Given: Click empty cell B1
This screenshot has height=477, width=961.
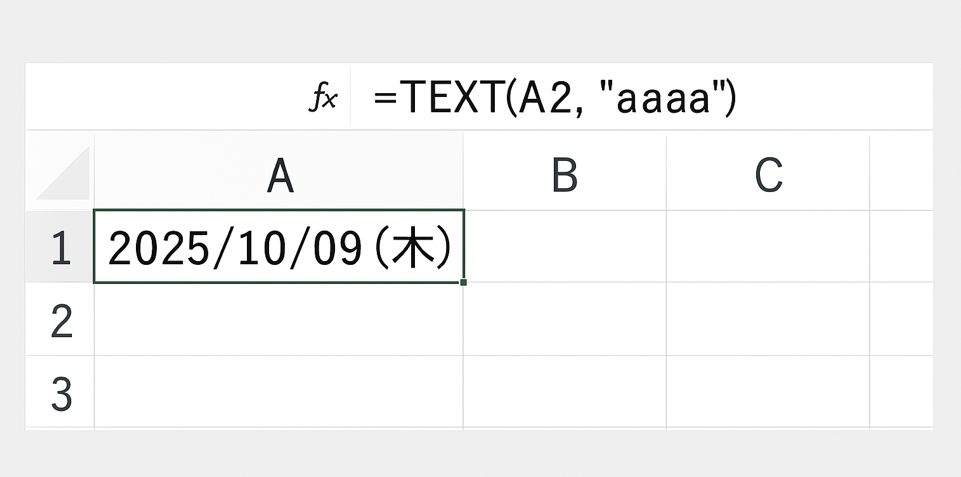Looking at the screenshot, I should (x=565, y=247).
